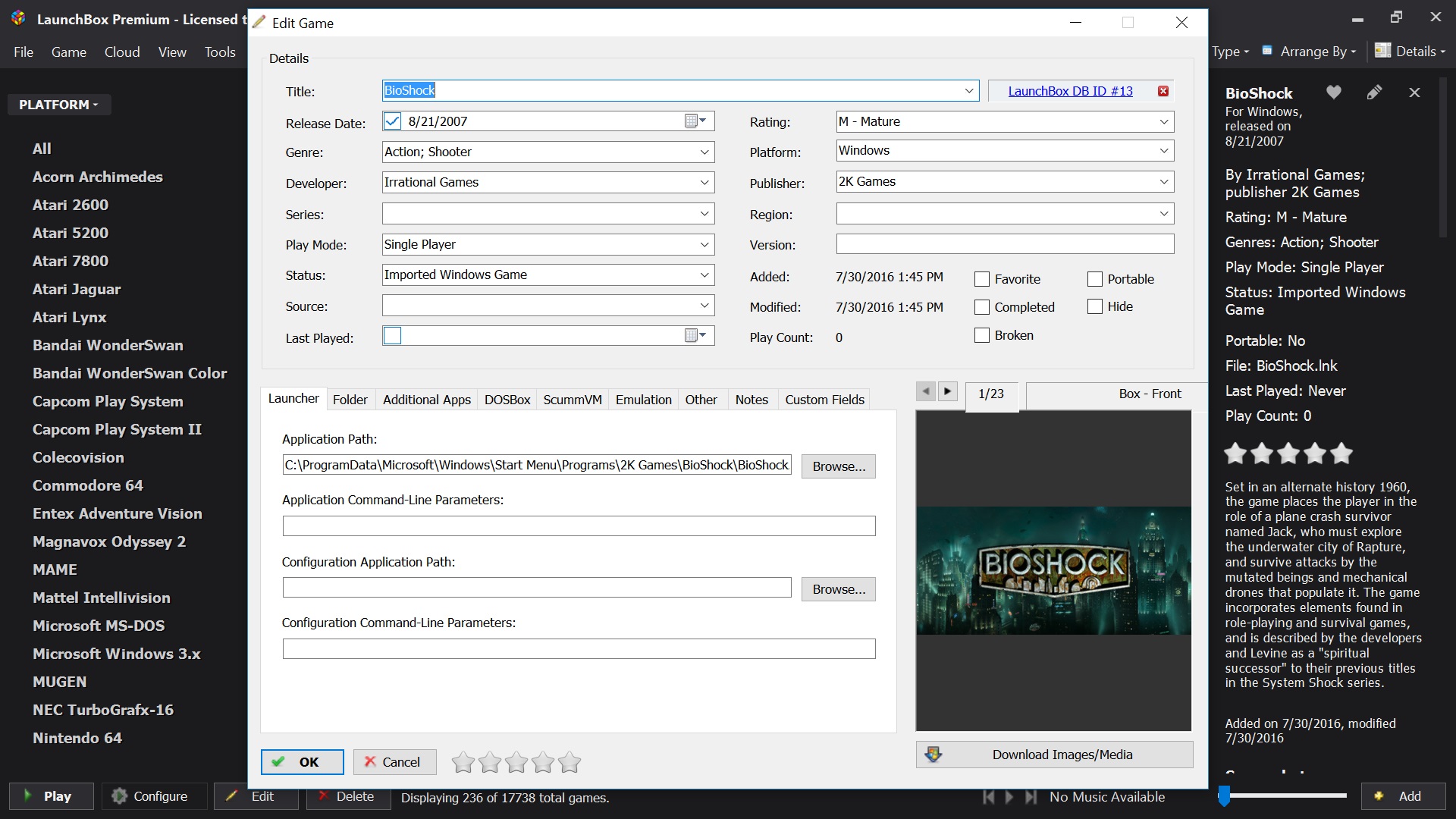The image size is (1456, 819).
Task: Set rating to third star in Edit Game
Action: click(516, 762)
